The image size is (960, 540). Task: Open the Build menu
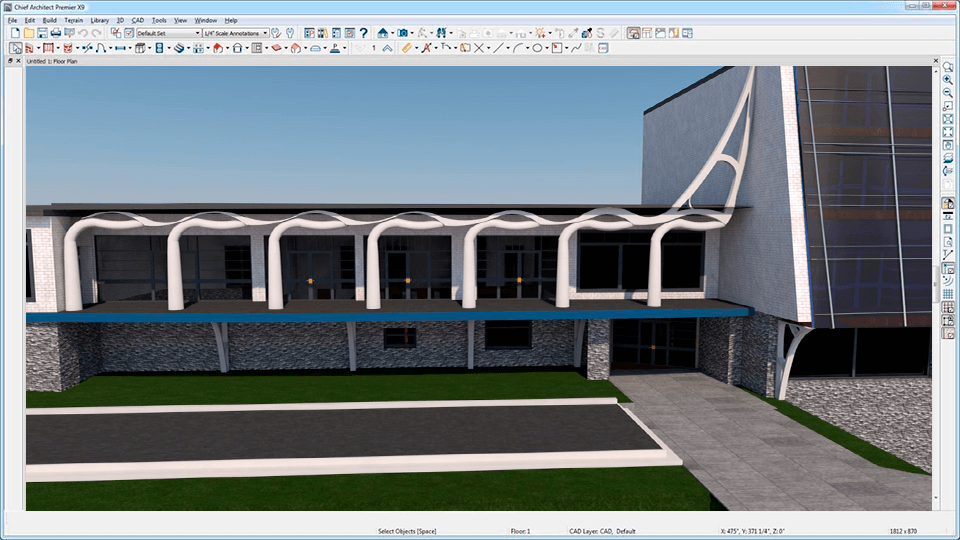click(50, 20)
